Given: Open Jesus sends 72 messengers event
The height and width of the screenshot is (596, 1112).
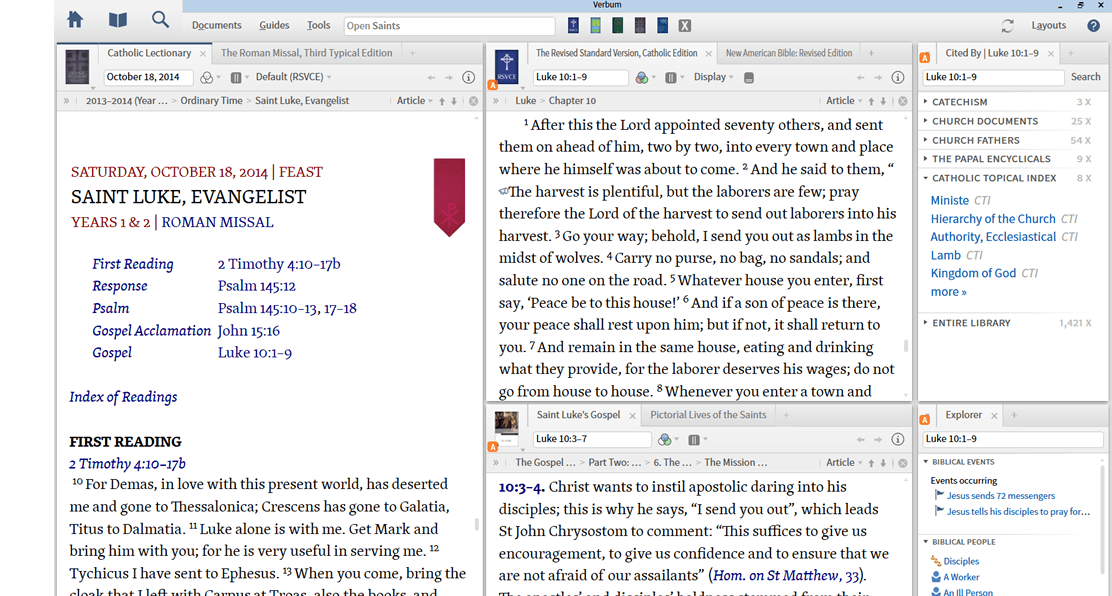Looking at the screenshot, I should tap(1001, 496).
